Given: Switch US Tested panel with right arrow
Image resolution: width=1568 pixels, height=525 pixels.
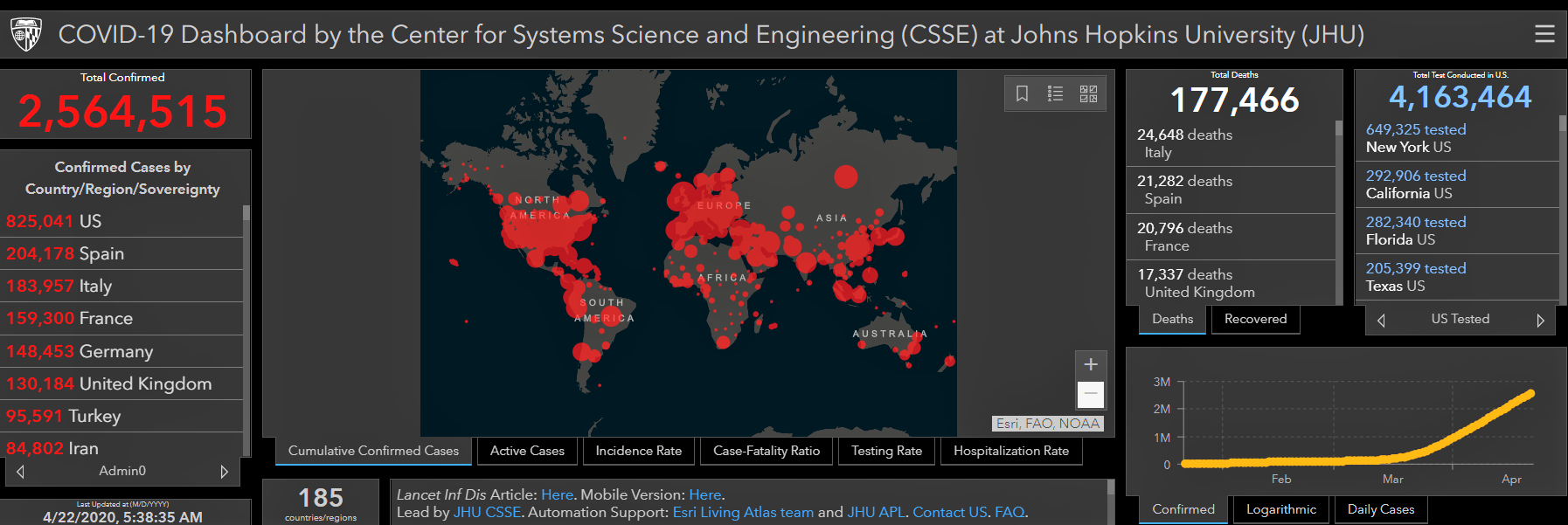Looking at the screenshot, I should click(1540, 321).
